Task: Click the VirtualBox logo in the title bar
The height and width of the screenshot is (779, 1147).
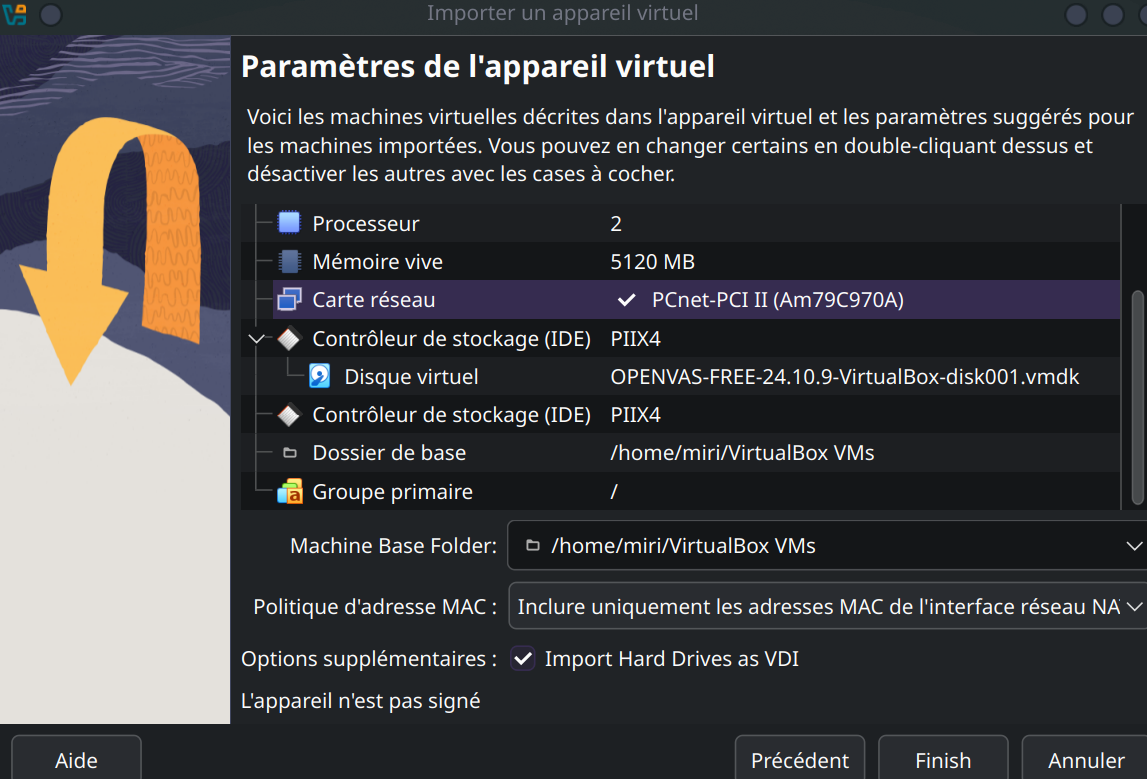Action: (14, 15)
